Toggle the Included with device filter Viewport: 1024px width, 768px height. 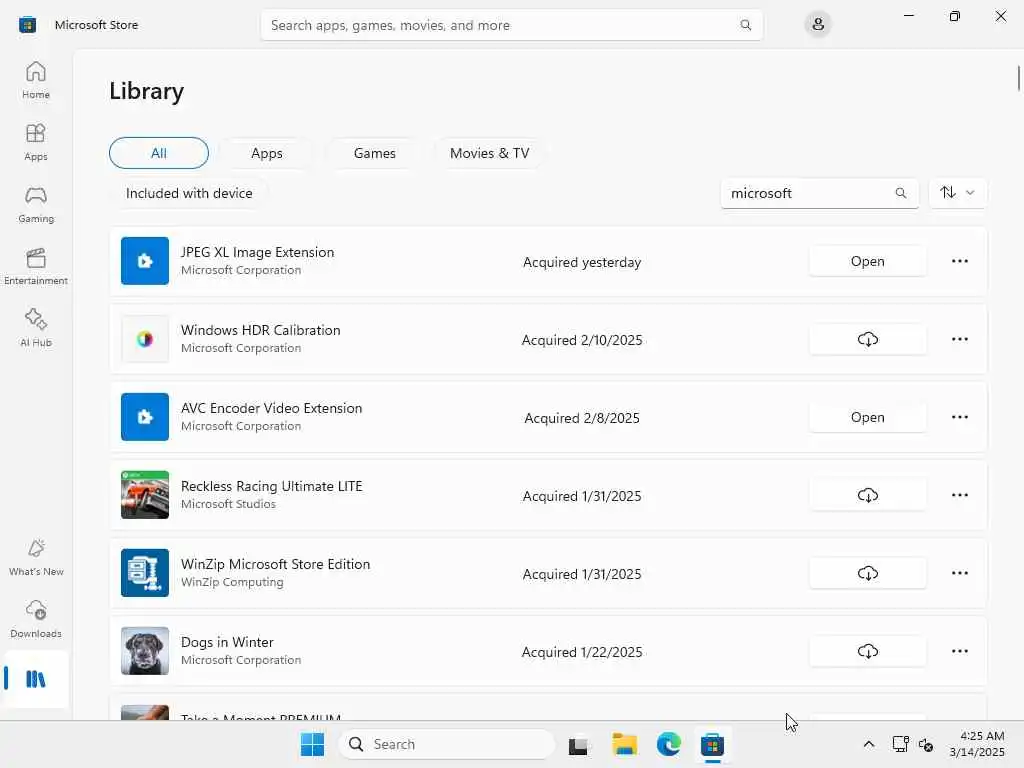click(189, 193)
